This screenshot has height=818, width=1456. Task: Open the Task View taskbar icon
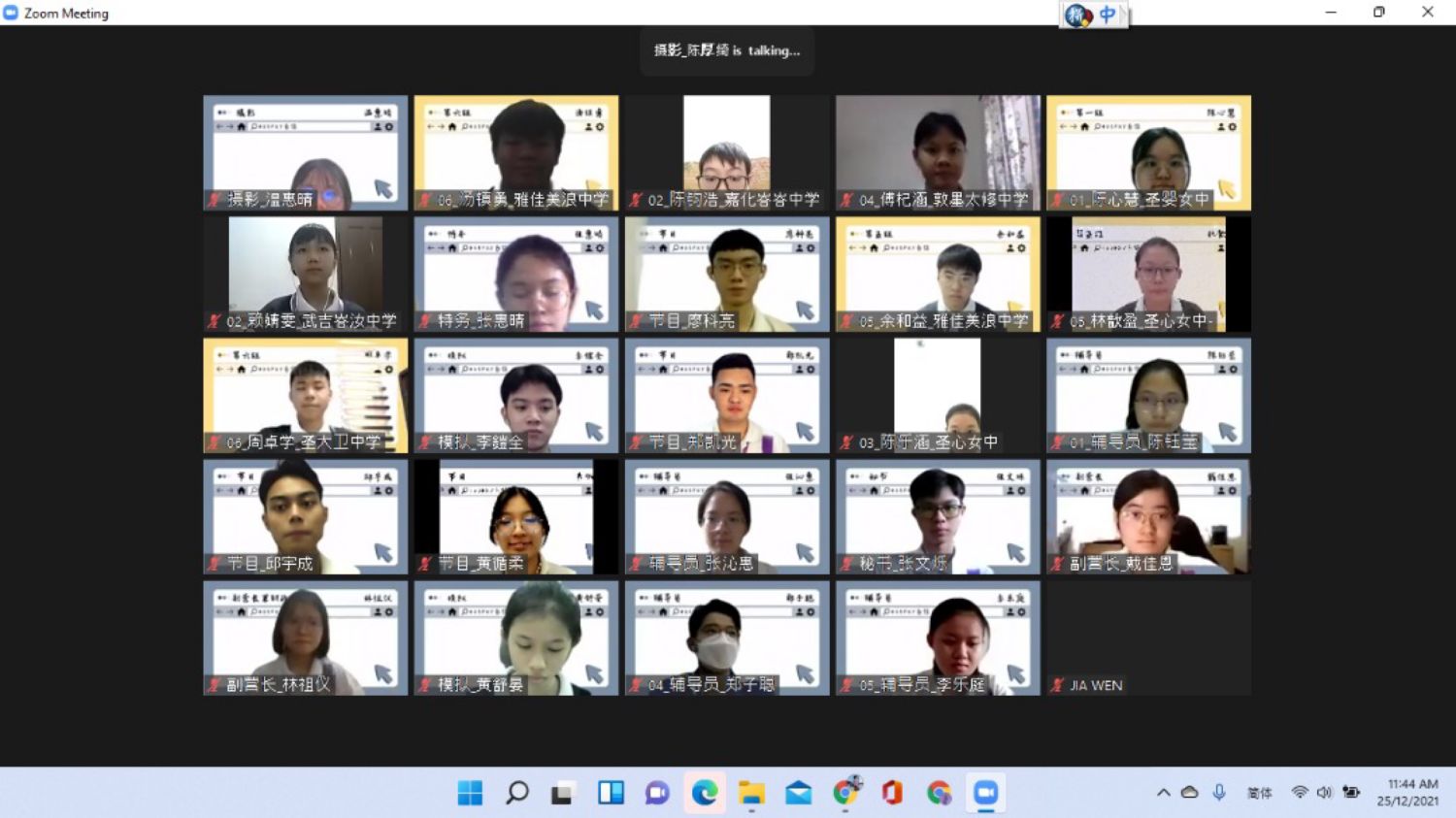coord(563,793)
